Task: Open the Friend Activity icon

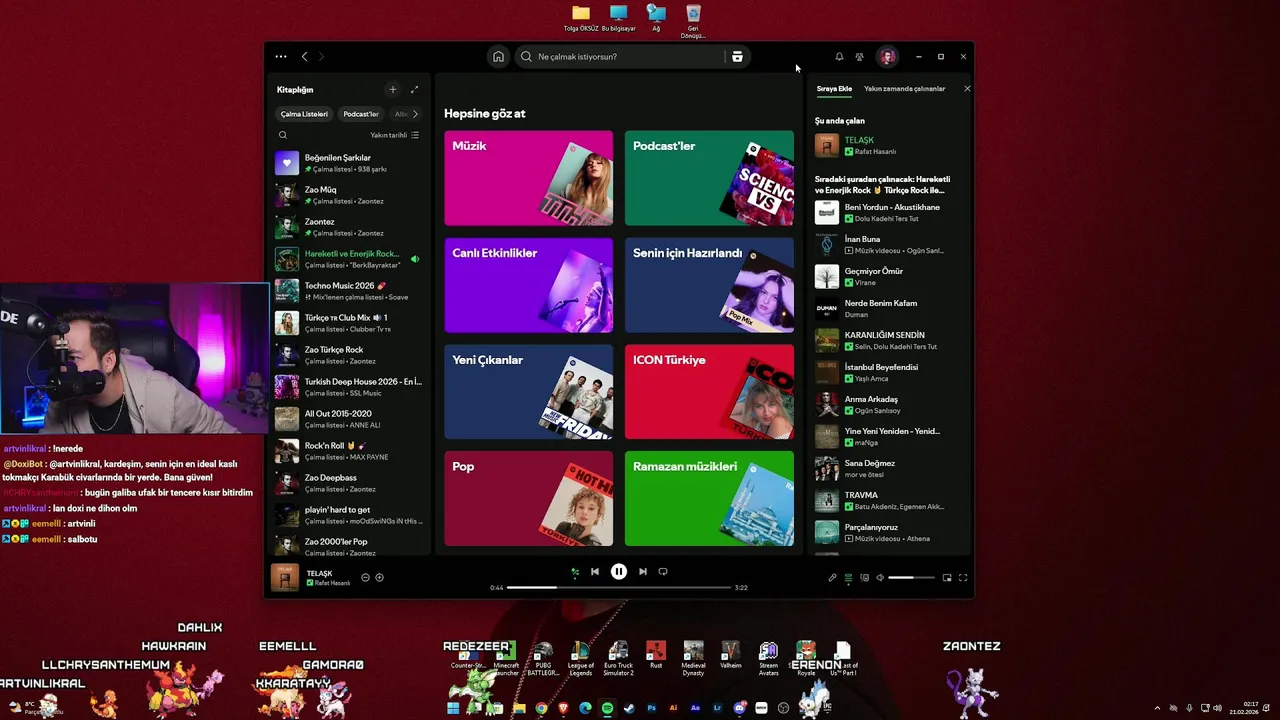Action: 859,57
